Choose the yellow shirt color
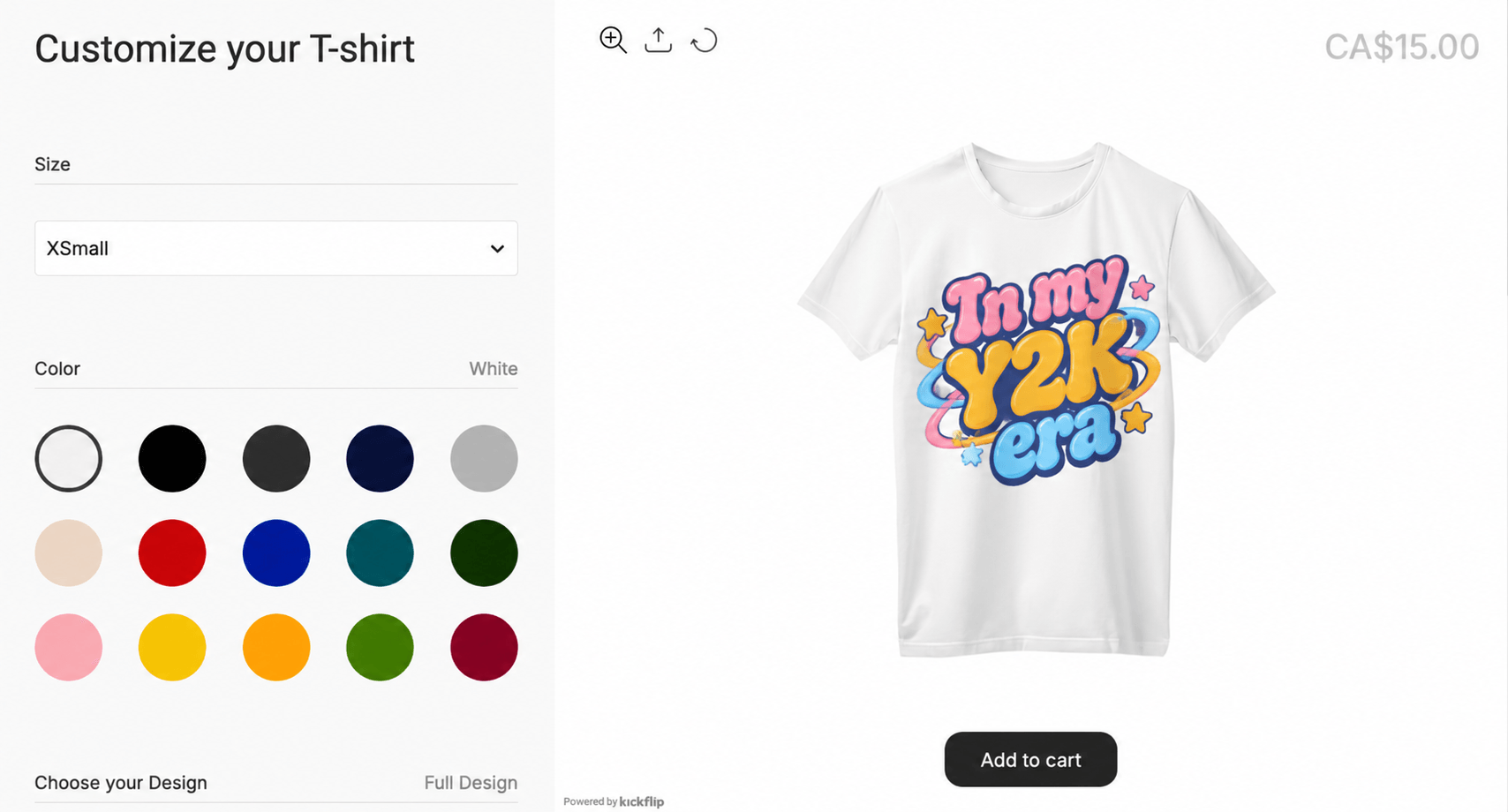Image resolution: width=1508 pixels, height=812 pixels. click(172, 648)
